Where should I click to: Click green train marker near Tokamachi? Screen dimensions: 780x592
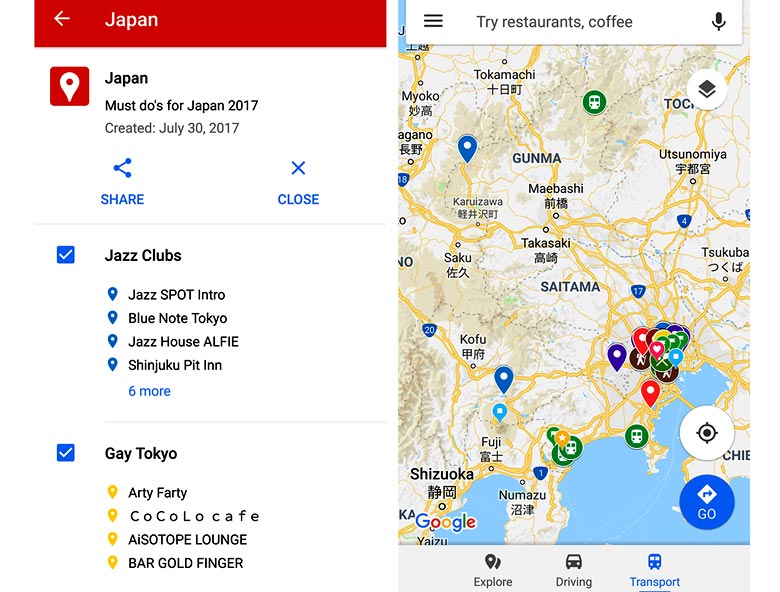[x=594, y=101]
